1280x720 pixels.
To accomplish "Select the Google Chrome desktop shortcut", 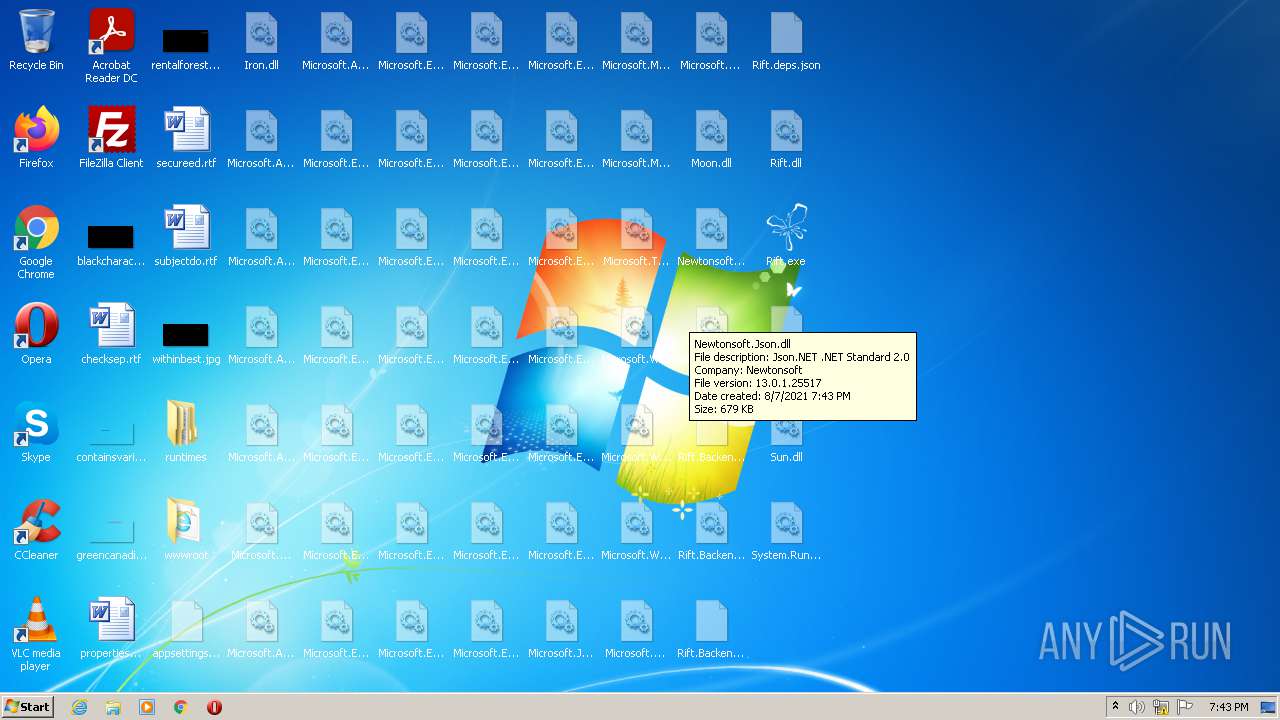I will (36, 243).
